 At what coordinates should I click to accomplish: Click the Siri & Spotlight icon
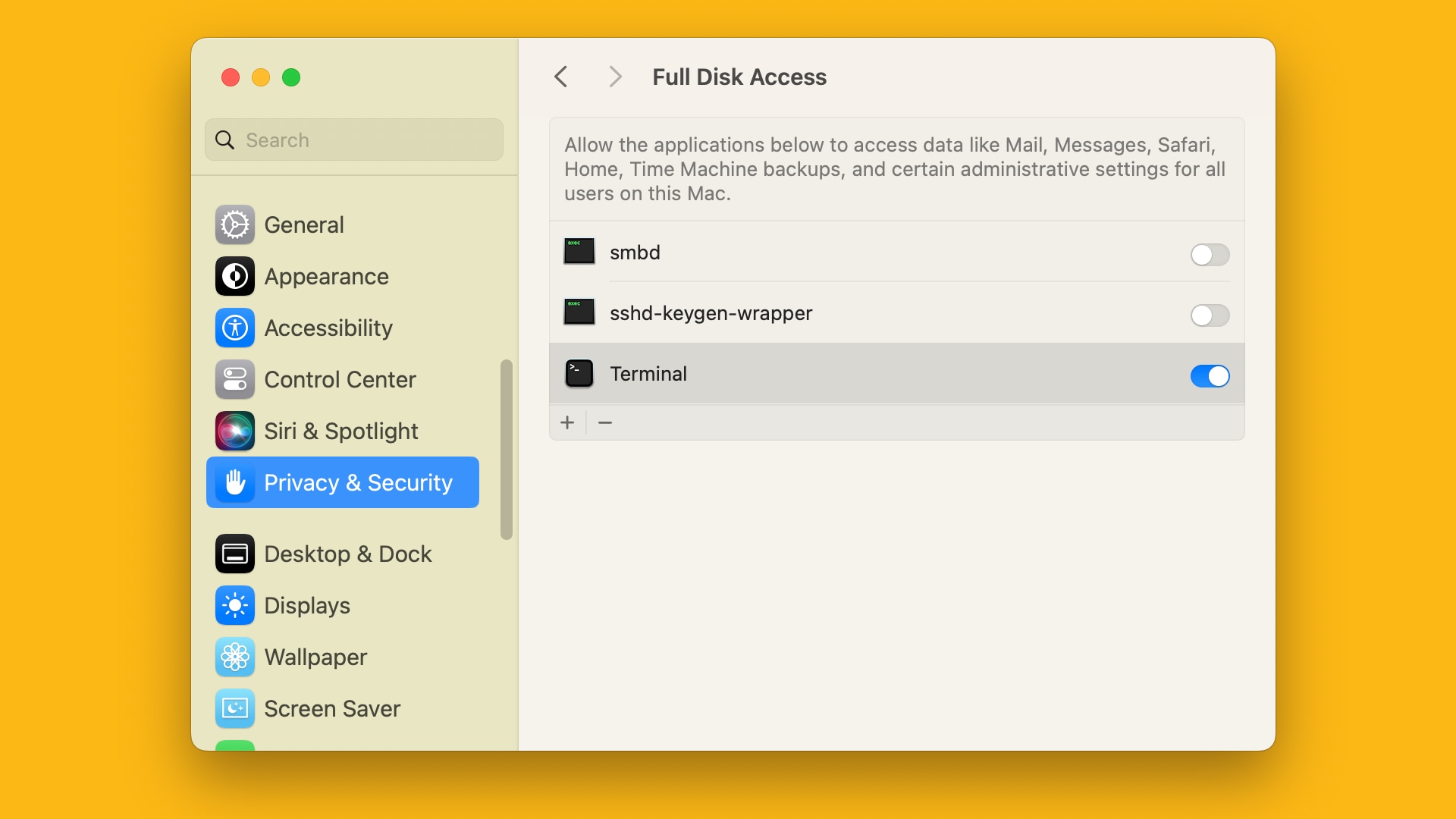[235, 431]
